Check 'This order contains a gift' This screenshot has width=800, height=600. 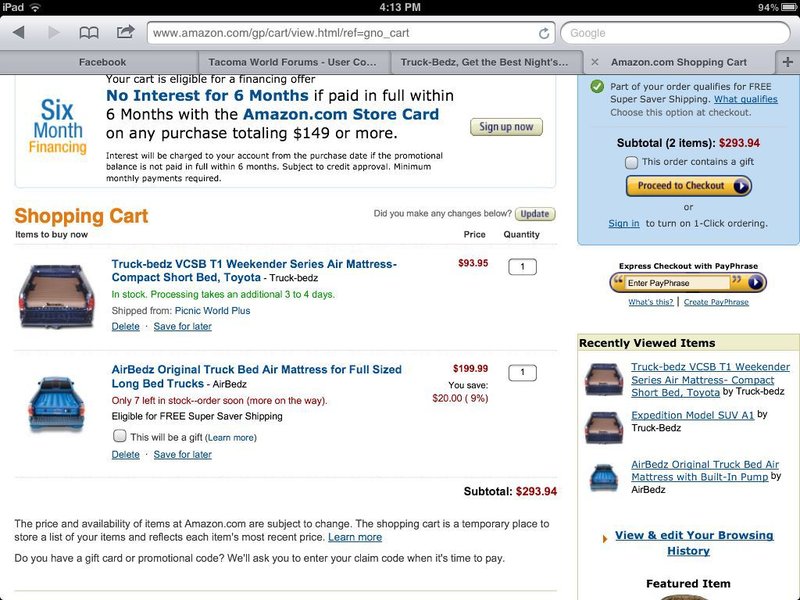pos(632,162)
